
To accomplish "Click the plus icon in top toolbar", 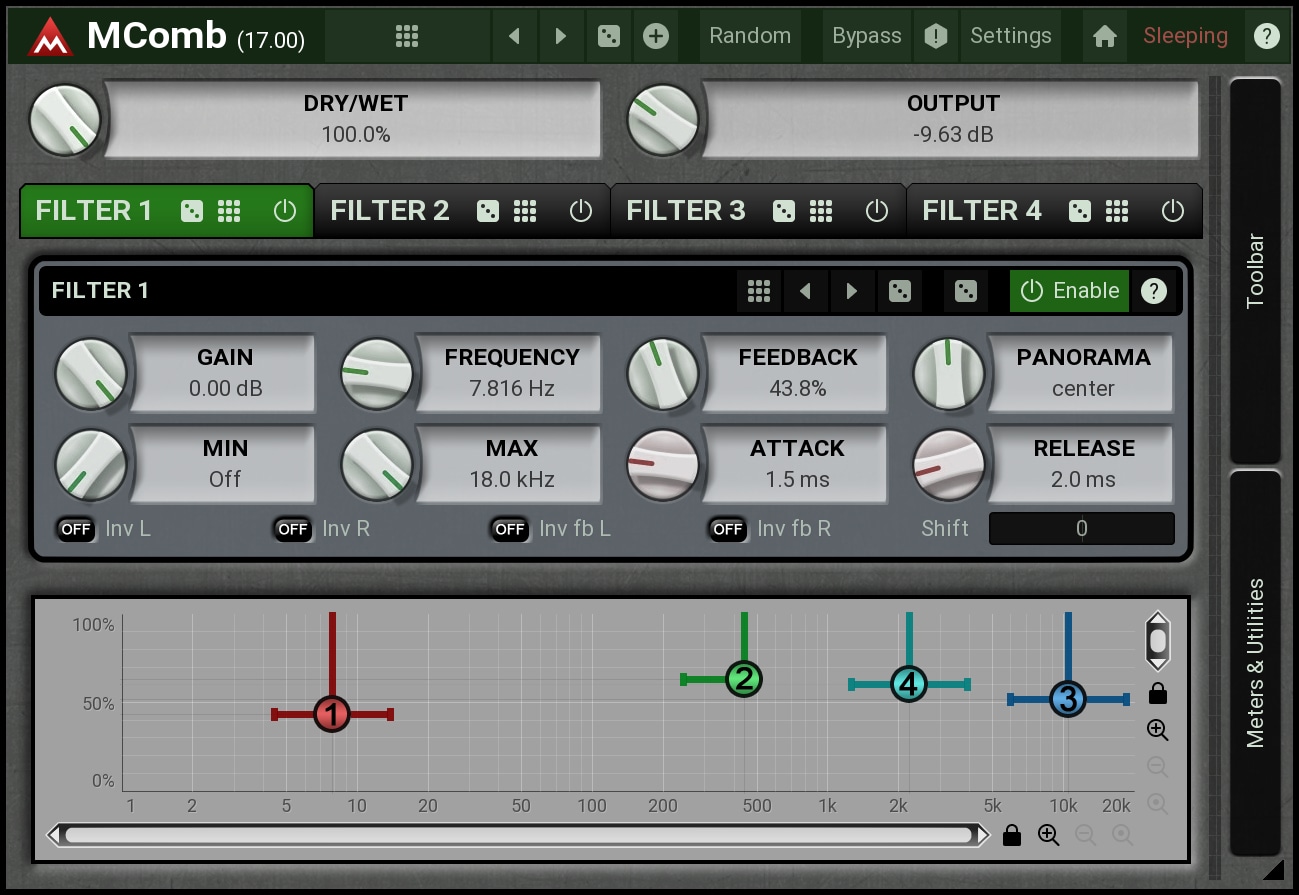I will [x=655, y=36].
